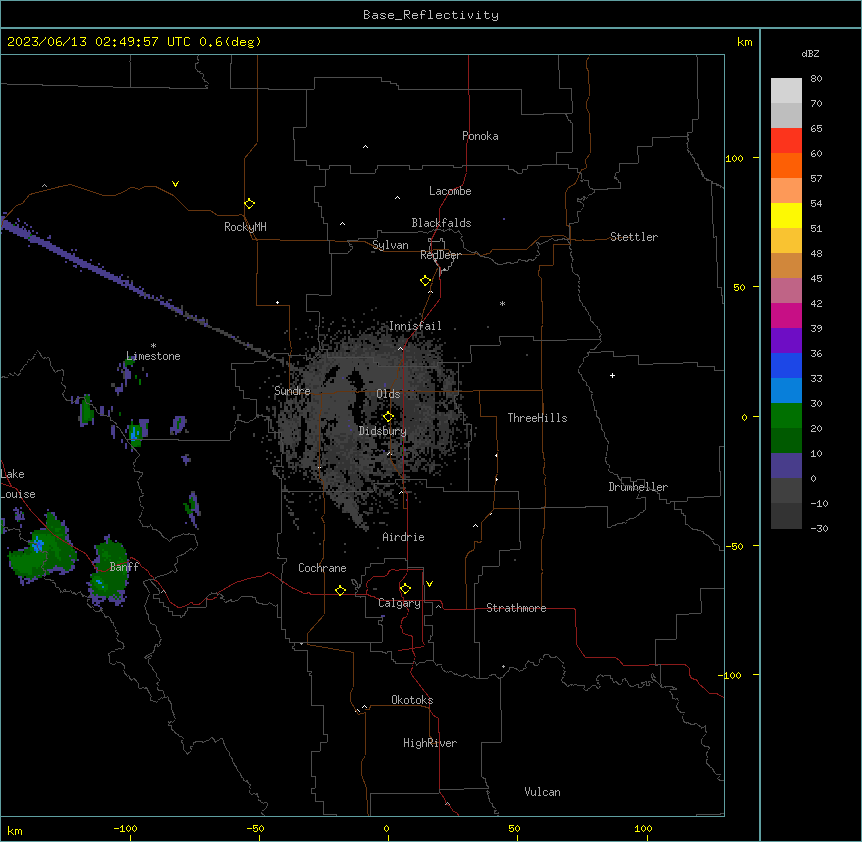
Task: Click the yellow 54 dBZ legend swatch
Action: tap(786, 215)
